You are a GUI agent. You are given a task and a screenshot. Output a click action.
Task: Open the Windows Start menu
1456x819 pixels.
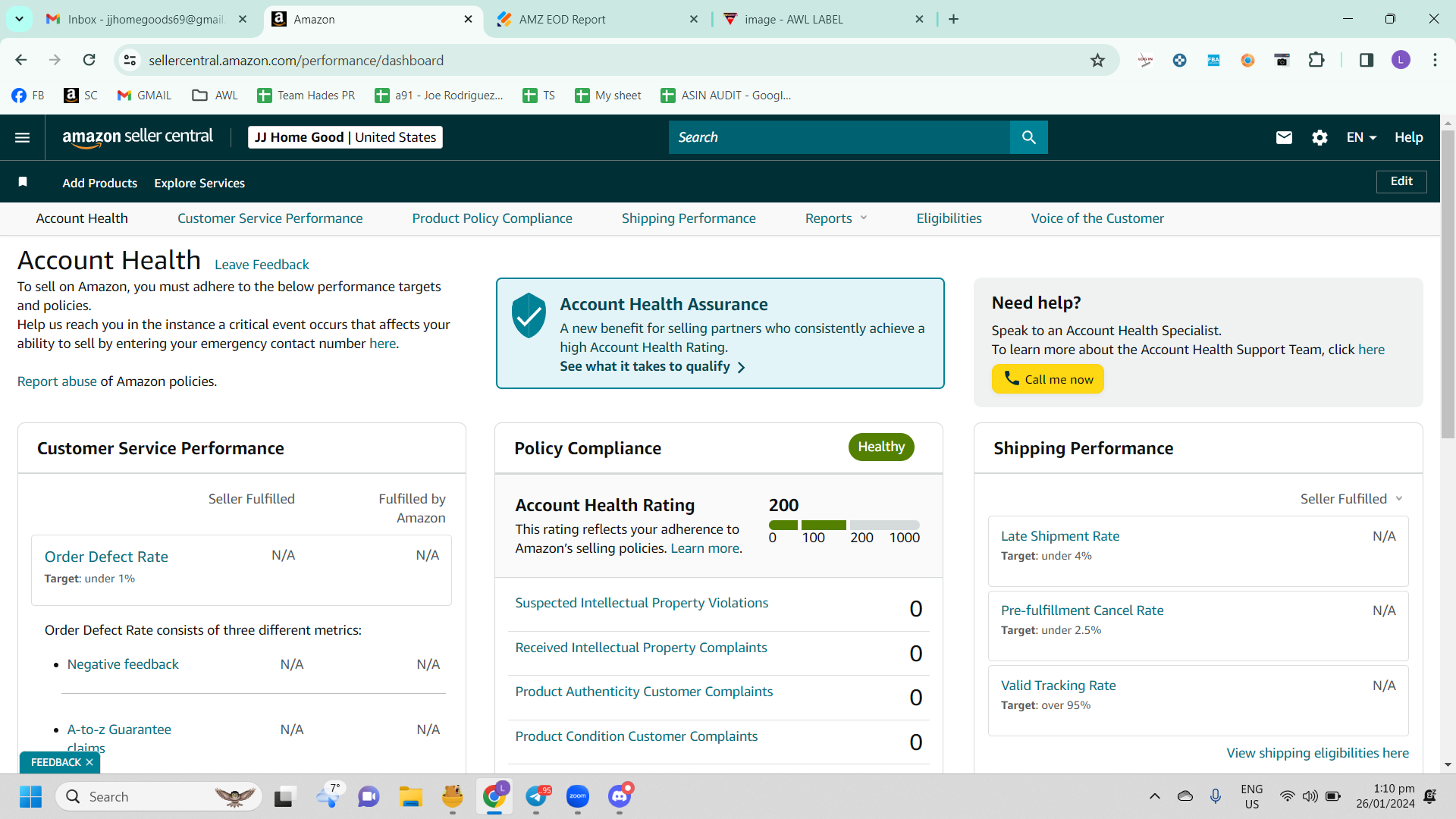point(30,796)
